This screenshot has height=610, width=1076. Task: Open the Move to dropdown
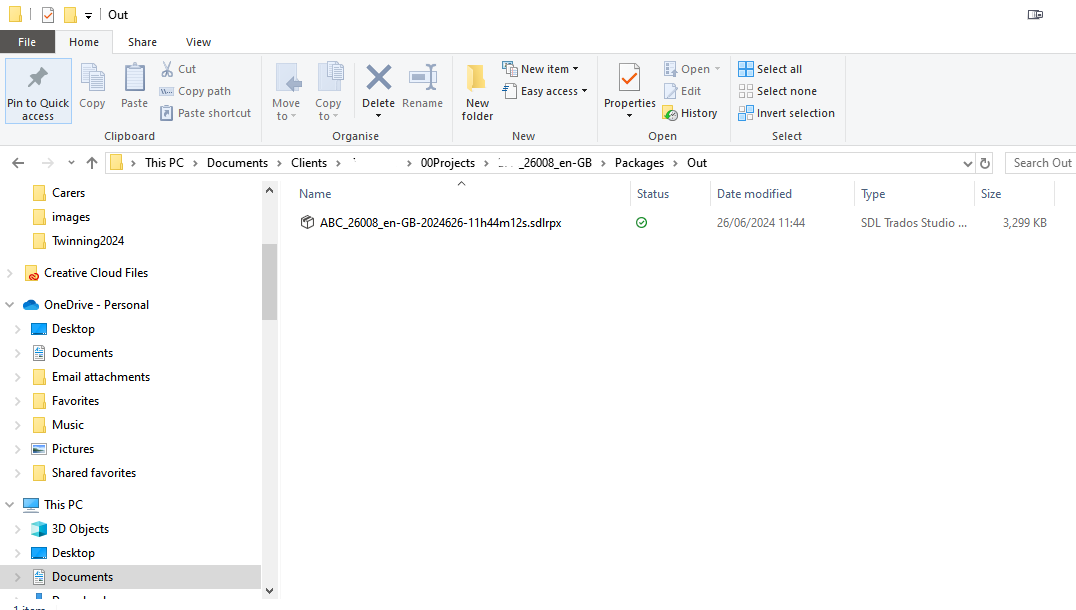tap(287, 91)
